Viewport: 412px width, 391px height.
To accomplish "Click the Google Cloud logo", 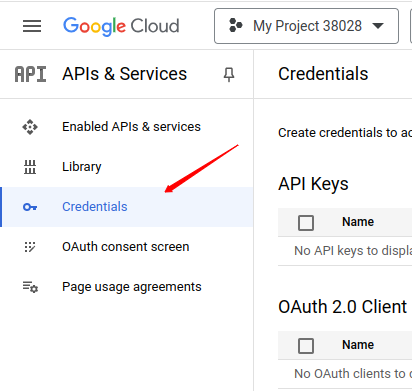I will pyautogui.click(x=121, y=26).
